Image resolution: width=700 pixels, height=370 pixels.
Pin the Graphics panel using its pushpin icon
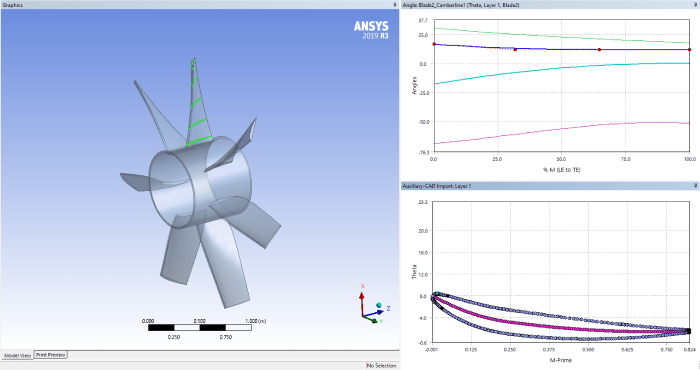(395, 4)
